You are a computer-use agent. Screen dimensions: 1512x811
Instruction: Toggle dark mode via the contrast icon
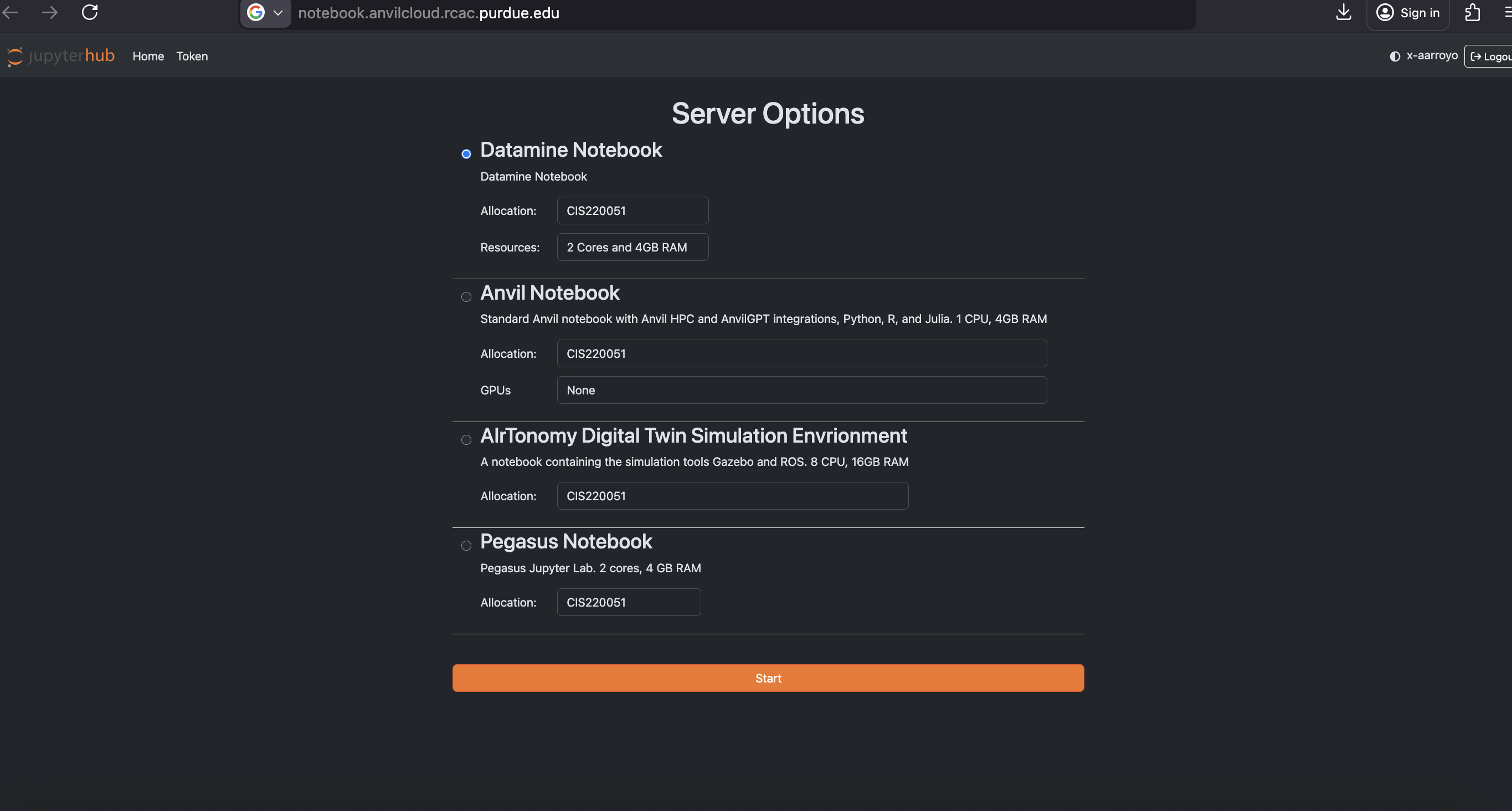pyautogui.click(x=1395, y=56)
